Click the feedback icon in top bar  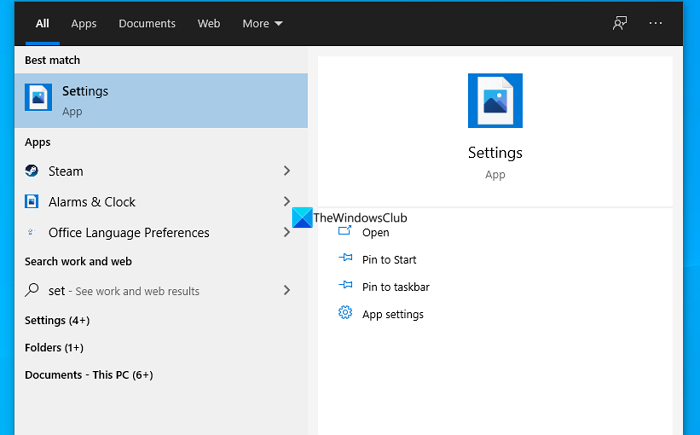pos(620,23)
